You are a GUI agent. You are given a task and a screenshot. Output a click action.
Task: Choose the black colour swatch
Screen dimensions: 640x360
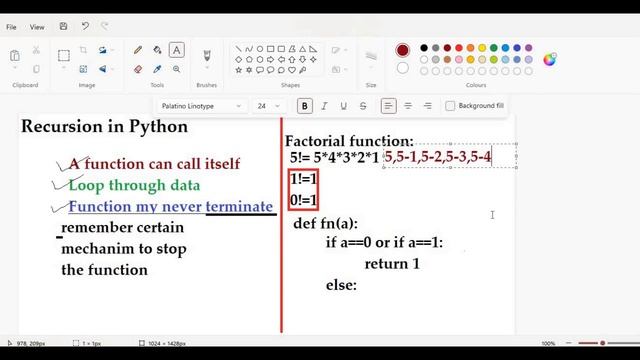tap(424, 48)
